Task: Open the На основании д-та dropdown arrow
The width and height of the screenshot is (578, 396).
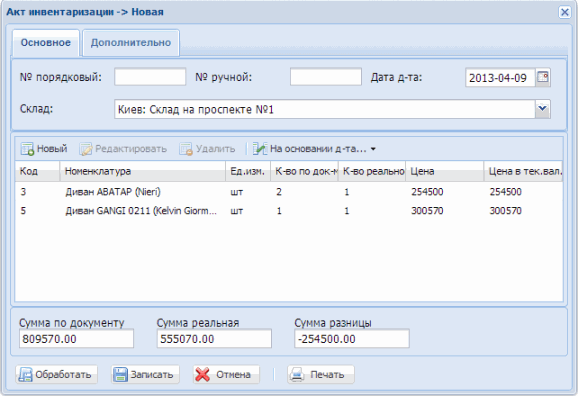Action: pos(373,149)
